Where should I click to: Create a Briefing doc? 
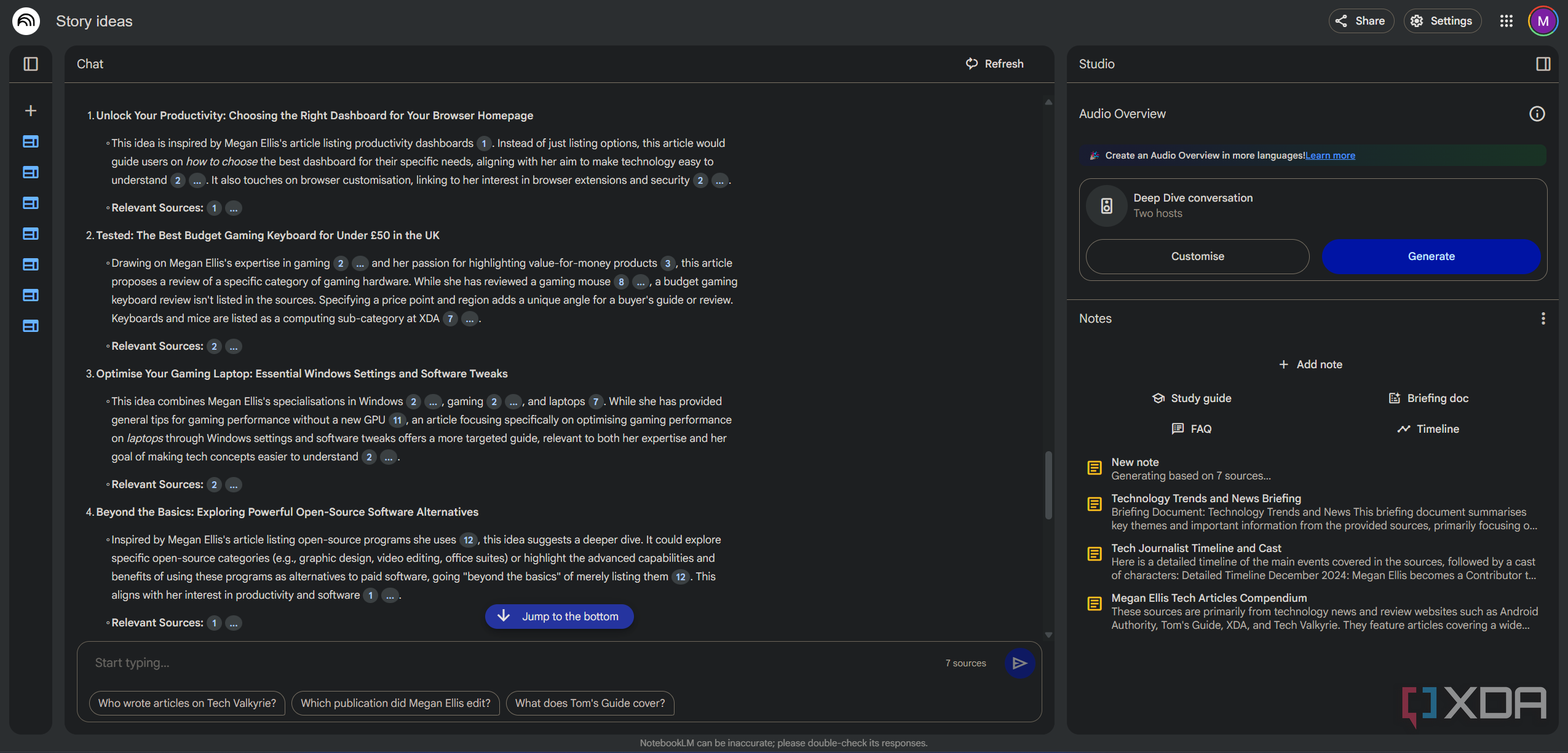pos(1428,398)
